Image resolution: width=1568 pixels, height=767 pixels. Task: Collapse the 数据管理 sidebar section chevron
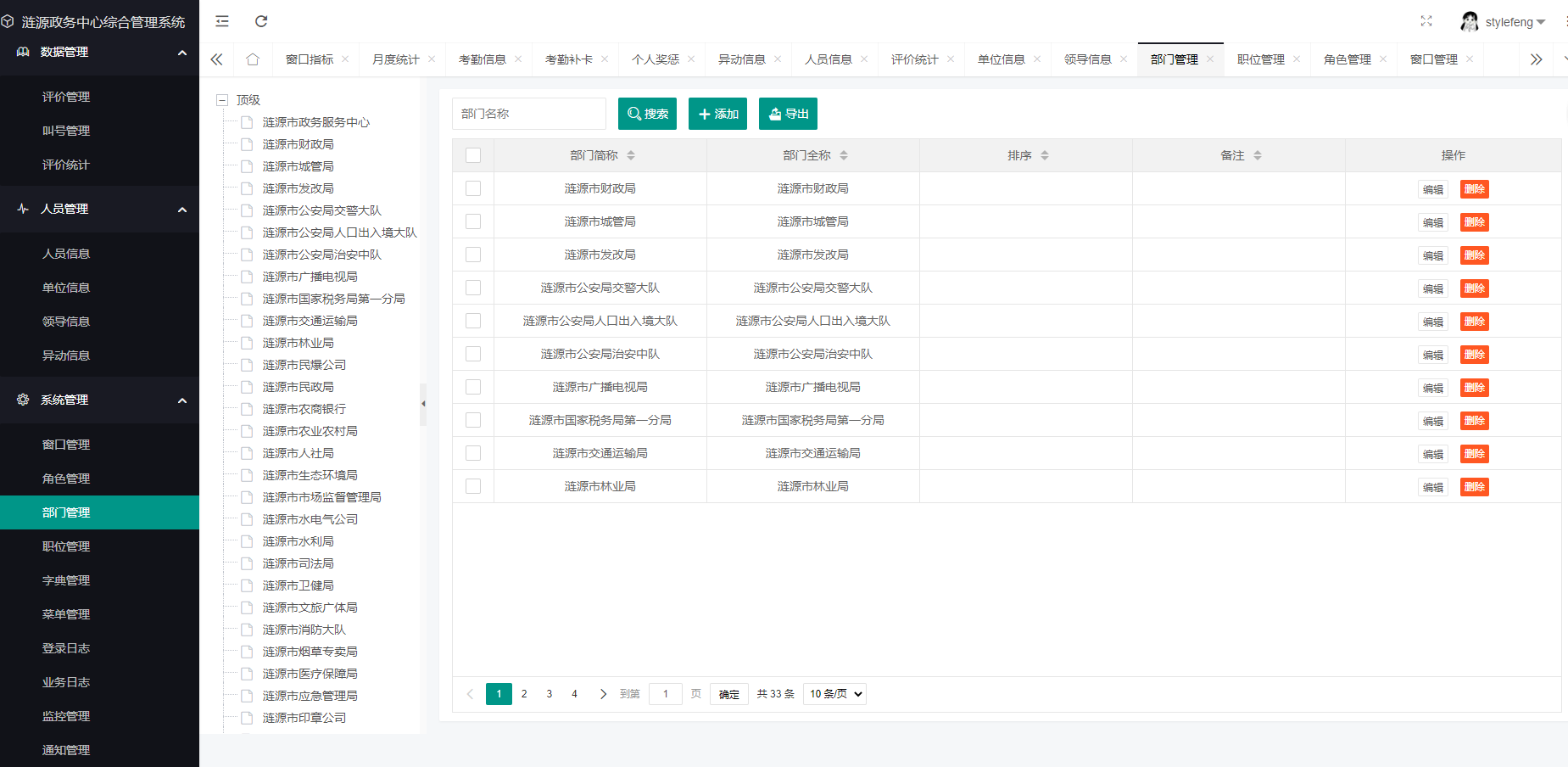click(182, 53)
